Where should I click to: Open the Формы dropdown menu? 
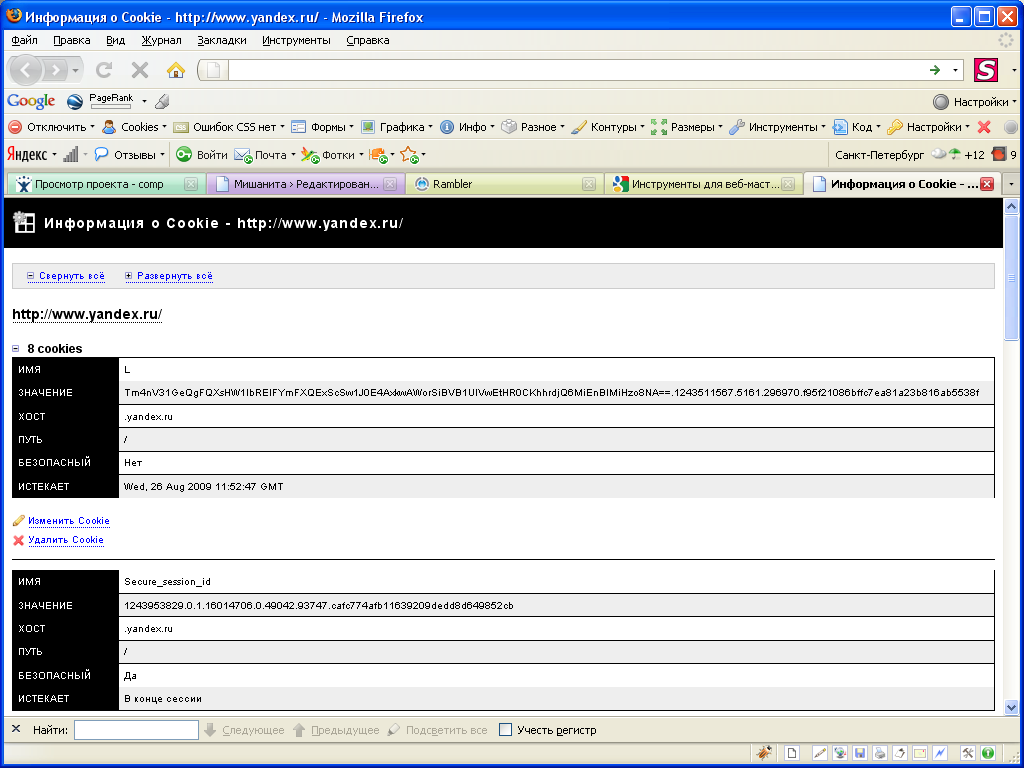point(322,127)
